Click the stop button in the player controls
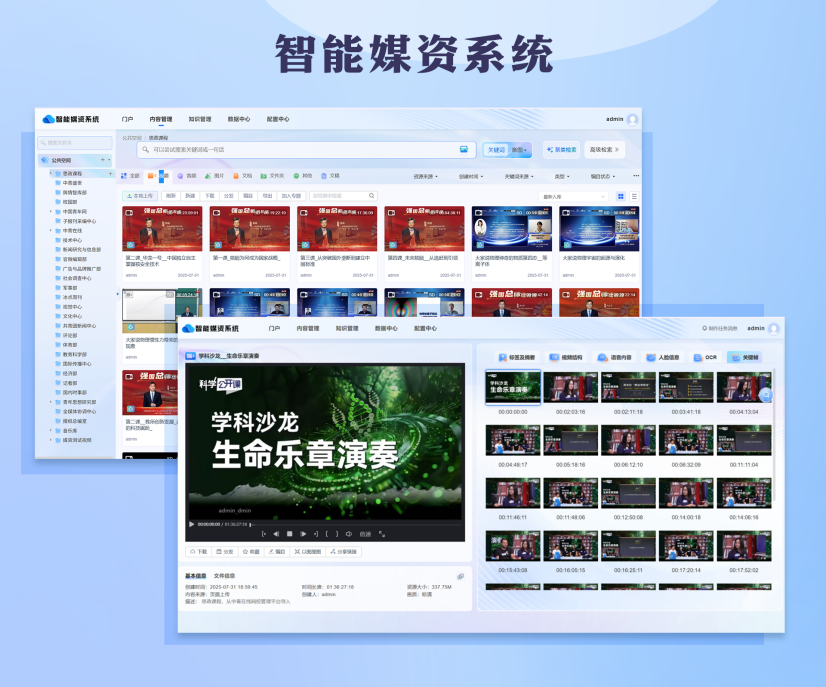This screenshot has height=687, width=826. (x=289, y=534)
